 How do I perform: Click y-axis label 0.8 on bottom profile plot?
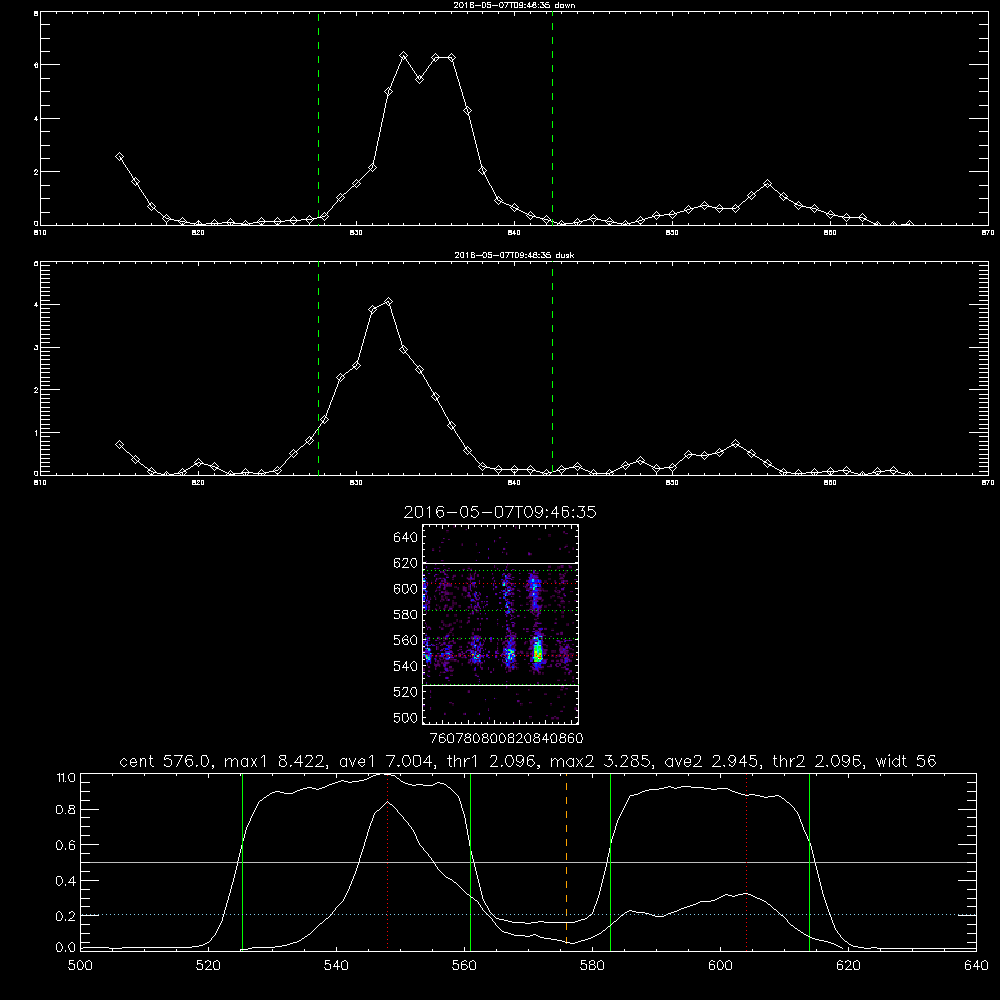(66, 809)
